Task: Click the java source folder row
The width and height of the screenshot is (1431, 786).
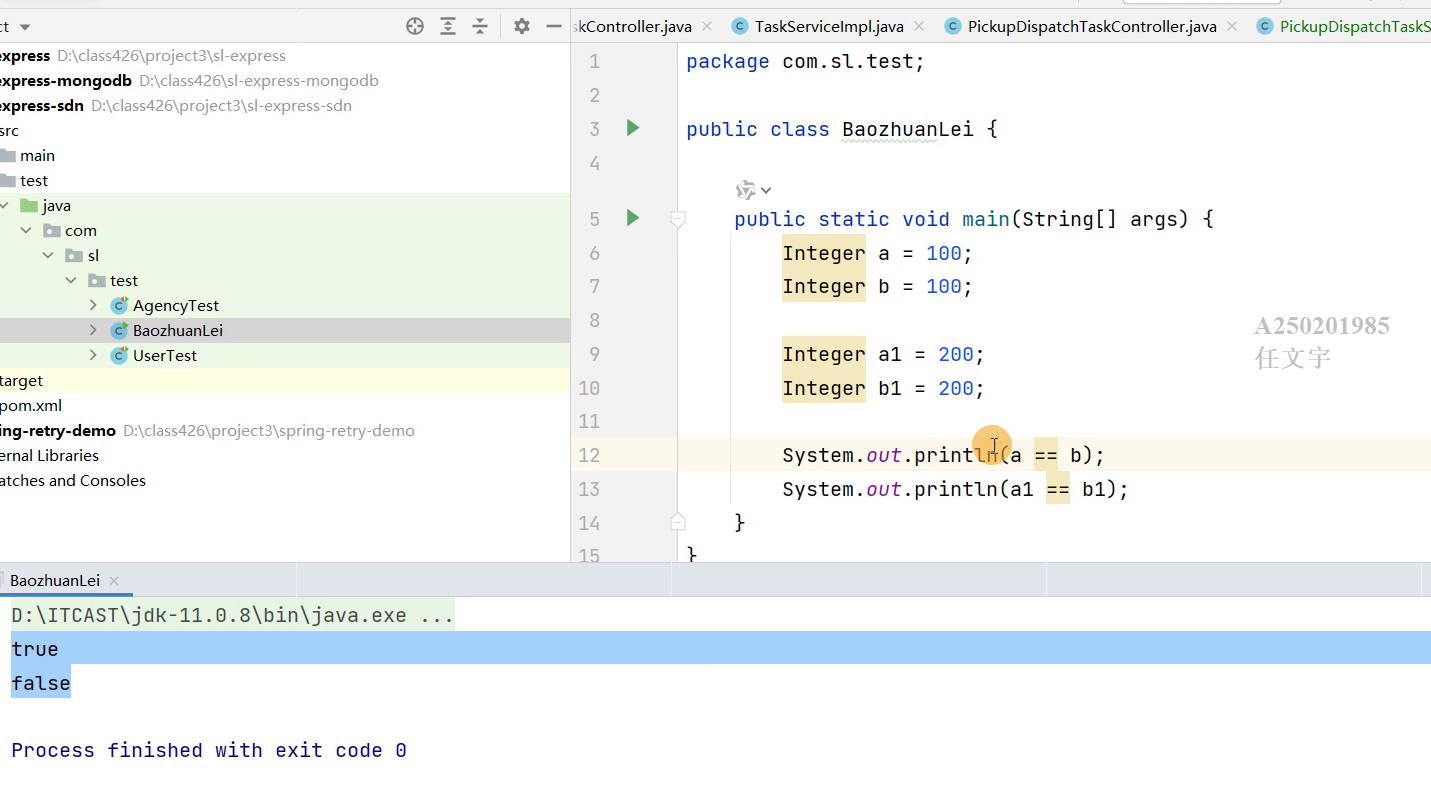Action: click(x=285, y=205)
